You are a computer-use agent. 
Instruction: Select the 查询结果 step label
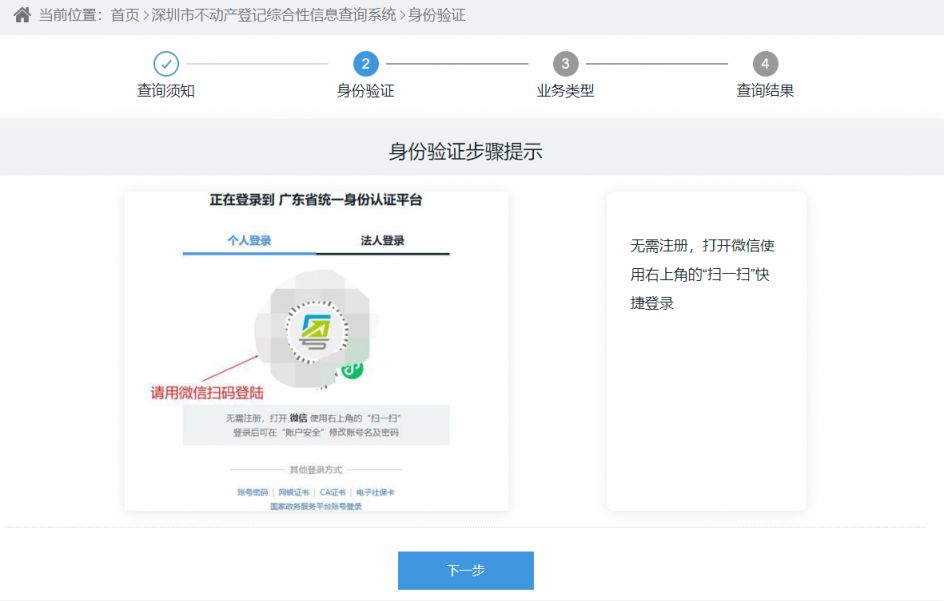pos(765,90)
